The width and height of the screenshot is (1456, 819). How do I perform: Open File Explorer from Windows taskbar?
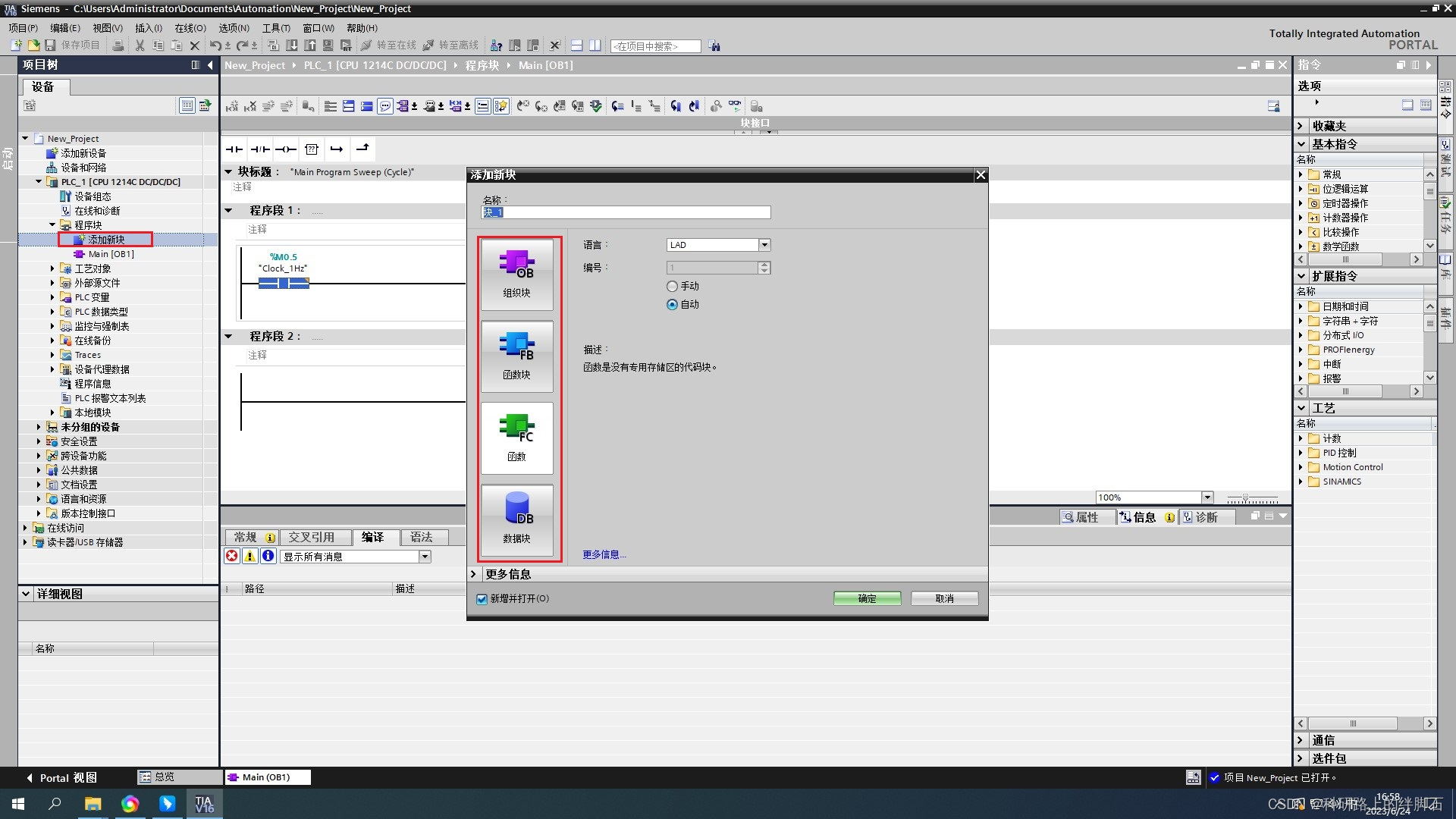tap(93, 804)
